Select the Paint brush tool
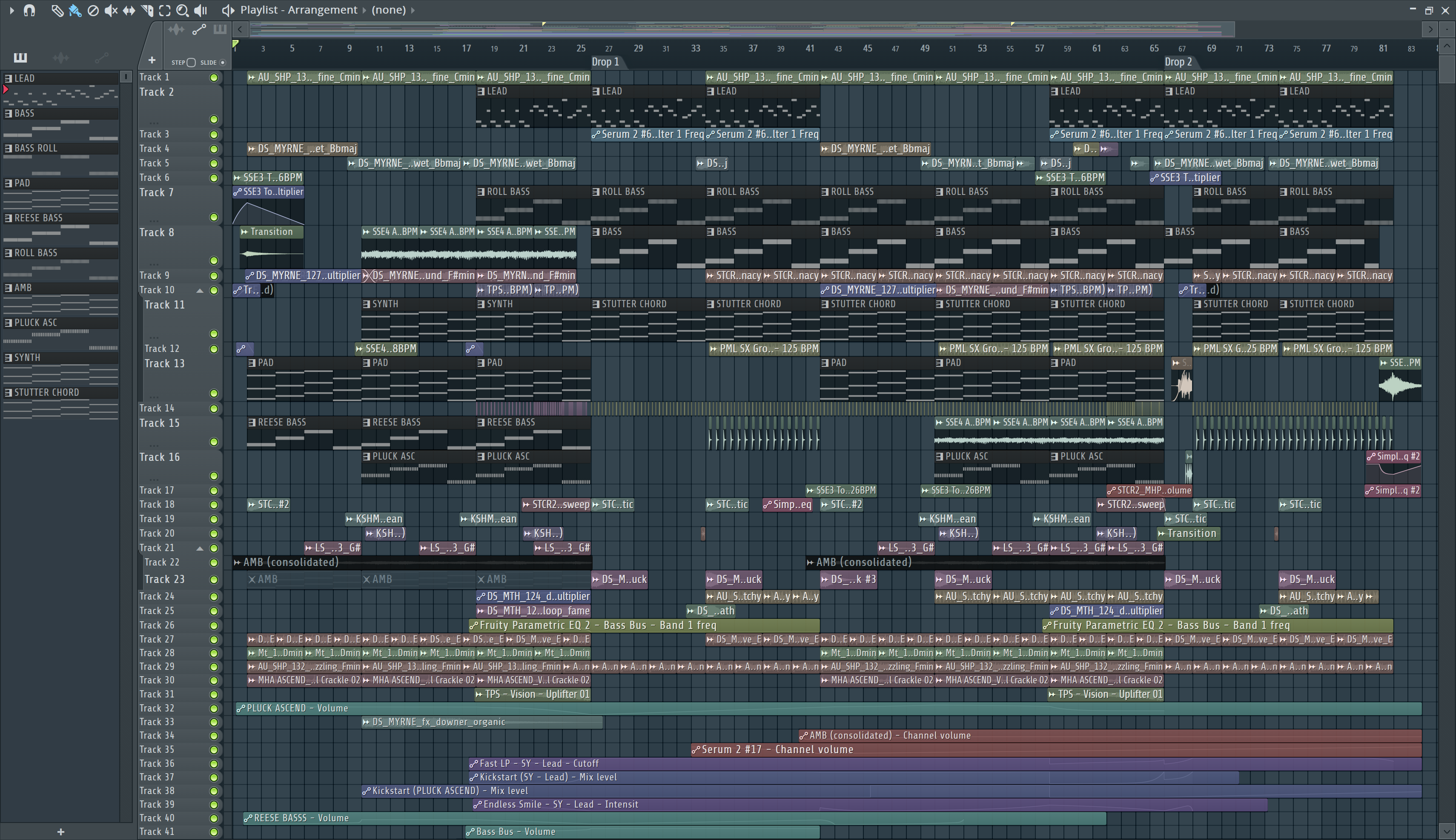1456x840 pixels. (75, 10)
